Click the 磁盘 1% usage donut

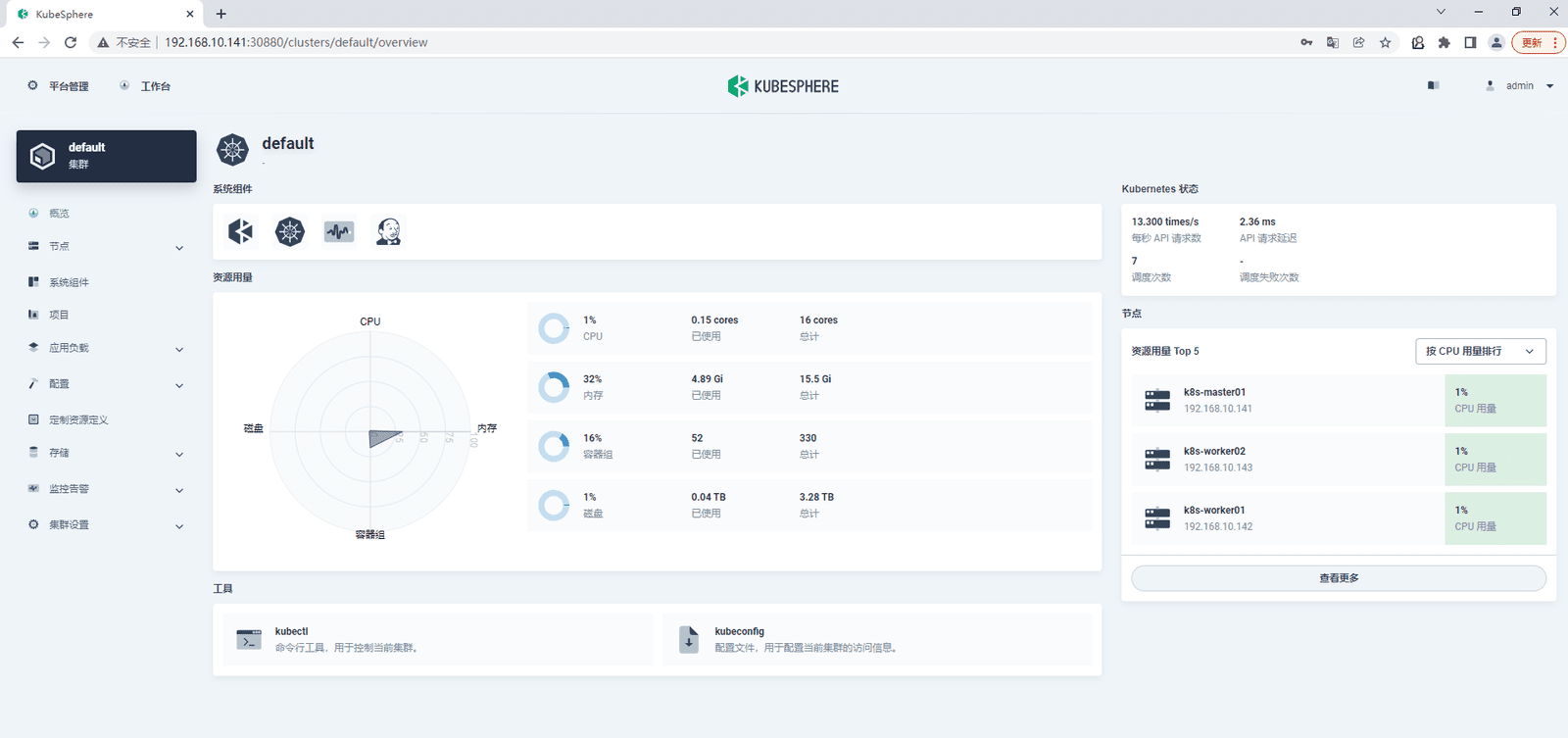[x=554, y=506]
